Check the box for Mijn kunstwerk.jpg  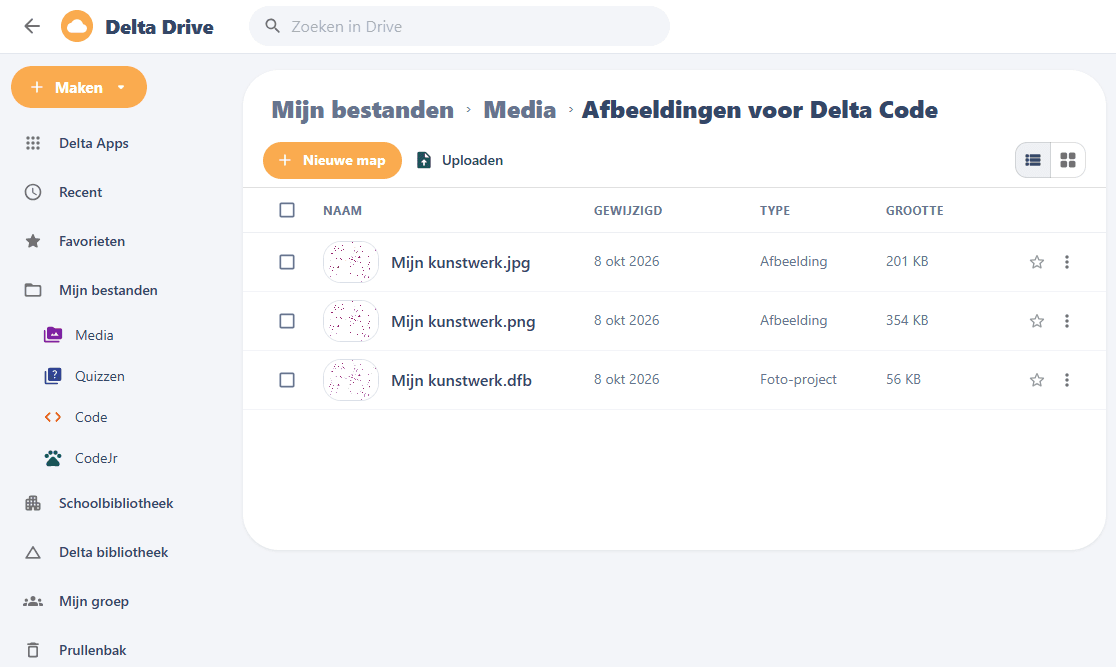click(x=287, y=262)
